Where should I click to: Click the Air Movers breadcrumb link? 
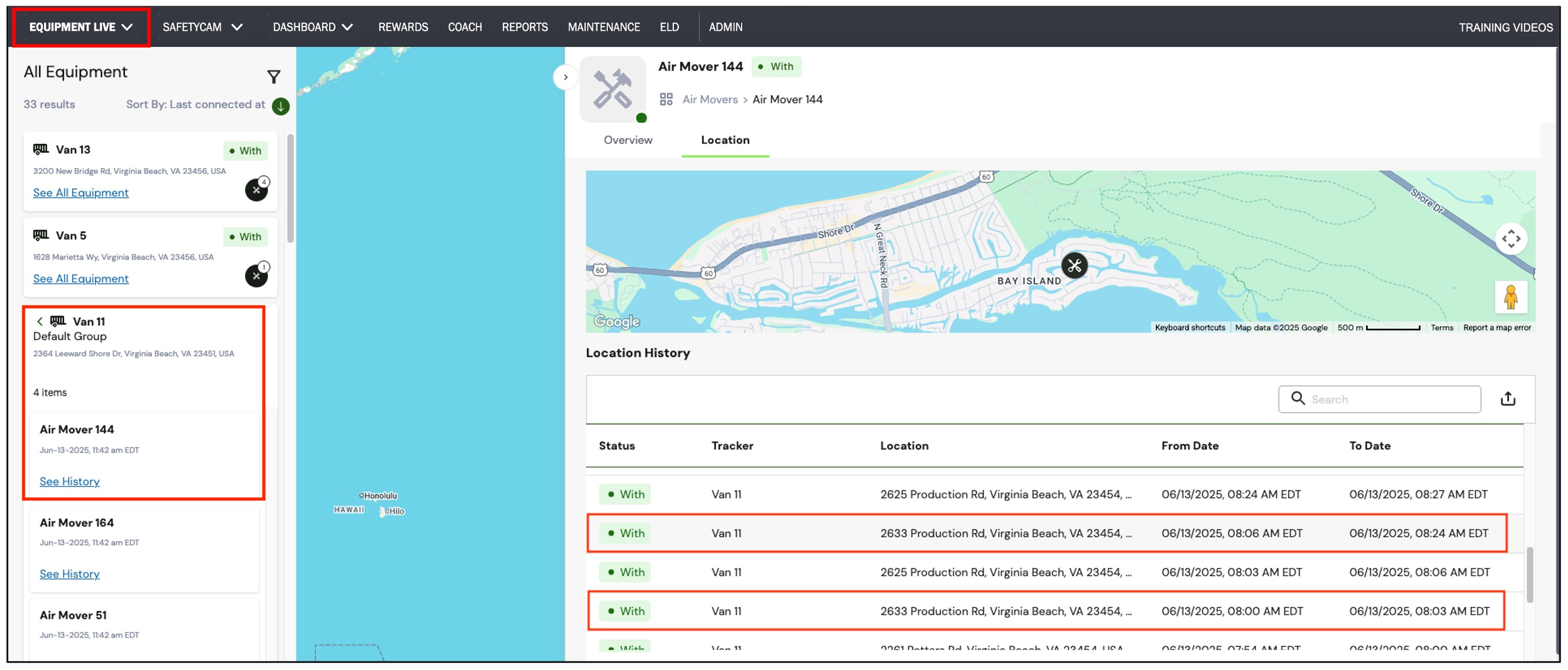coord(710,99)
